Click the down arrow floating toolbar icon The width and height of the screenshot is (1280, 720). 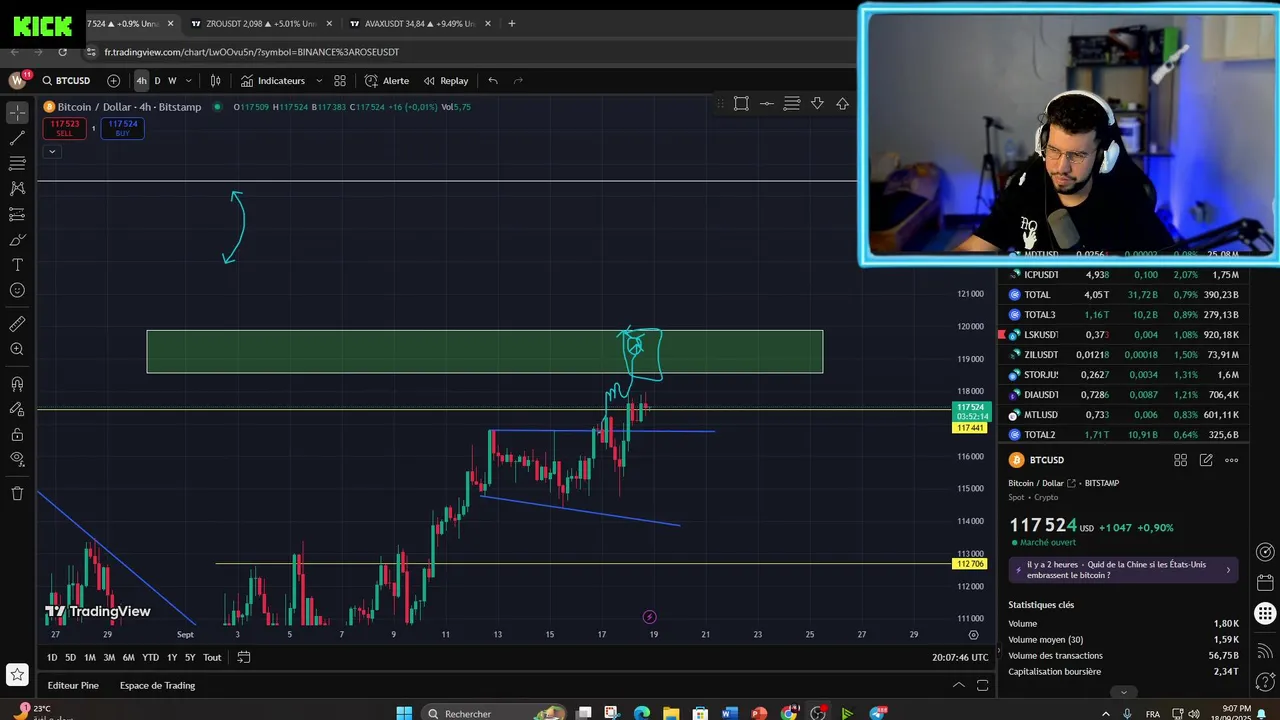817,103
